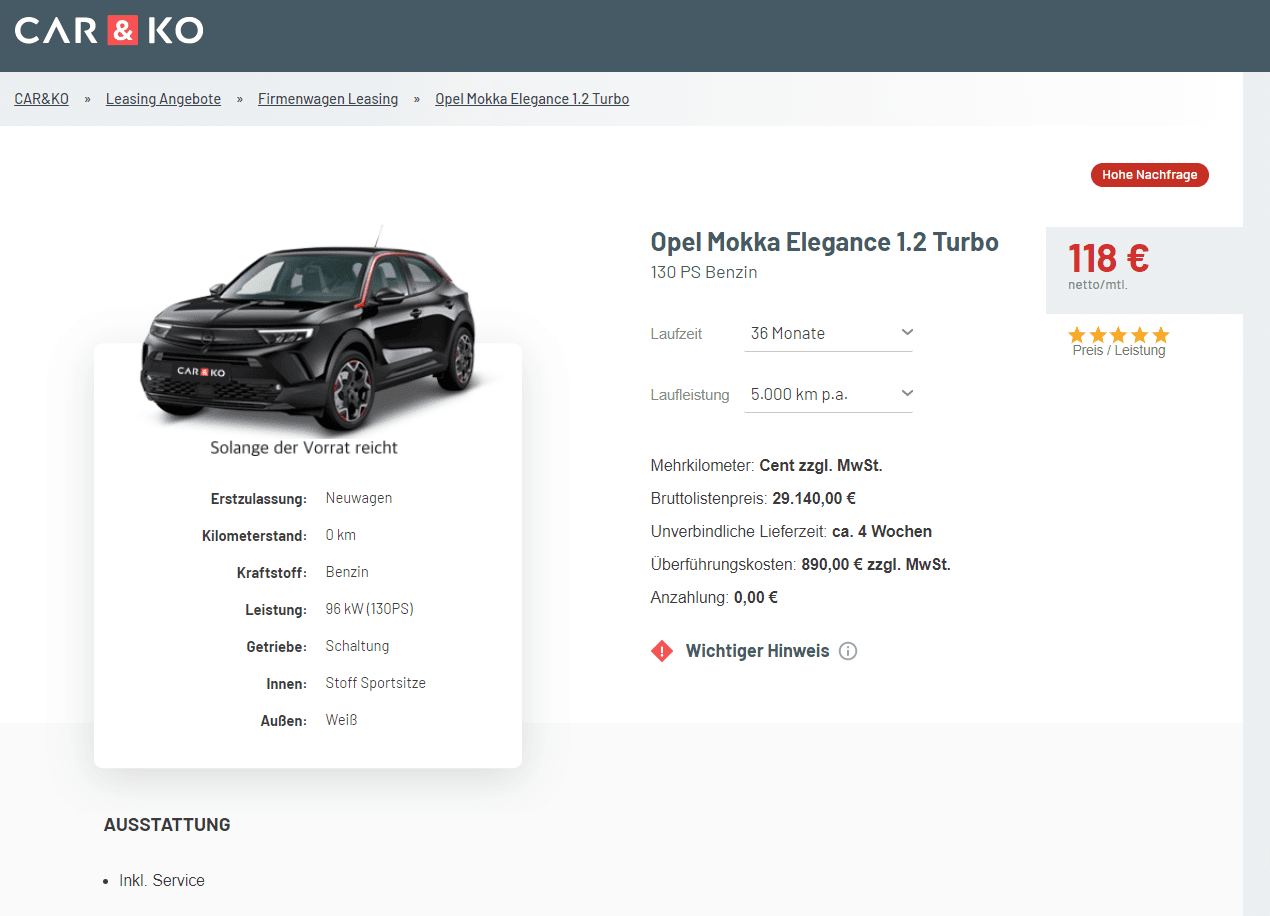Viewport: 1270px width, 916px height.
Task: Open the Laufzeit 36 Monate dropdown
Action: [x=829, y=333]
